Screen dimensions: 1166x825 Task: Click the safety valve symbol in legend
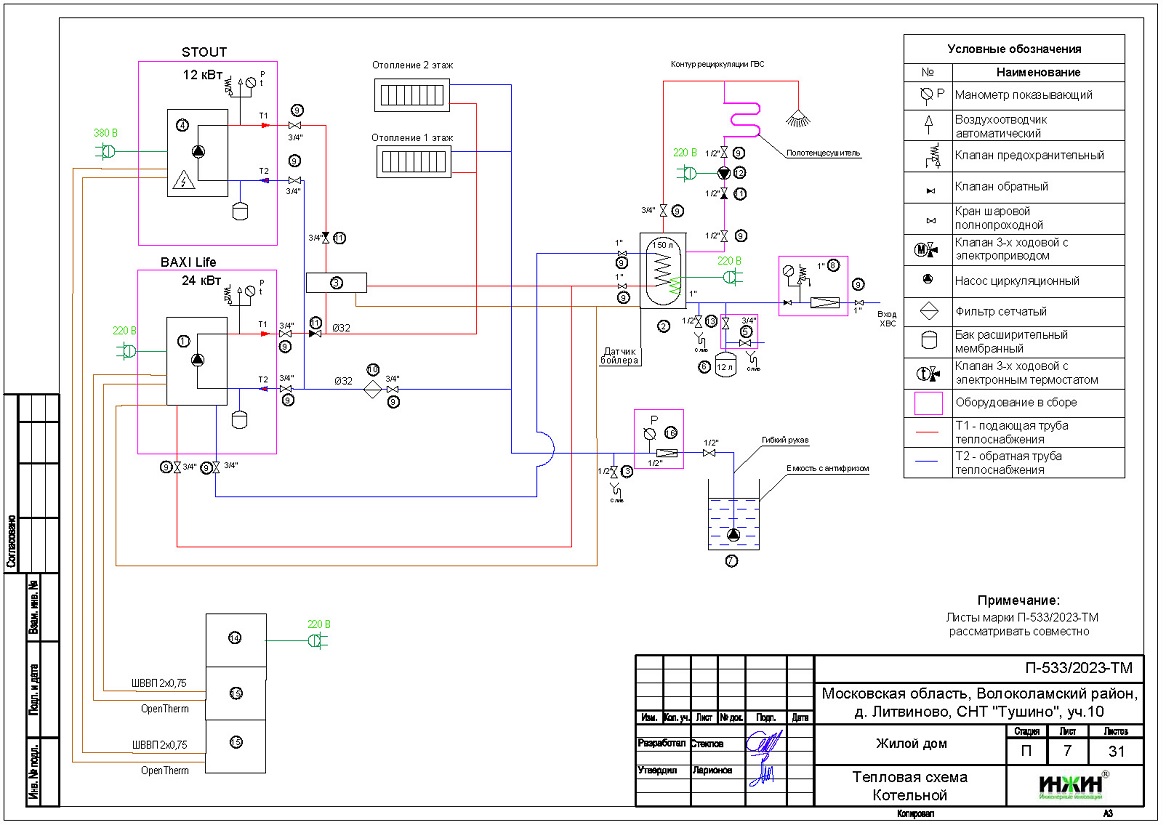click(928, 155)
